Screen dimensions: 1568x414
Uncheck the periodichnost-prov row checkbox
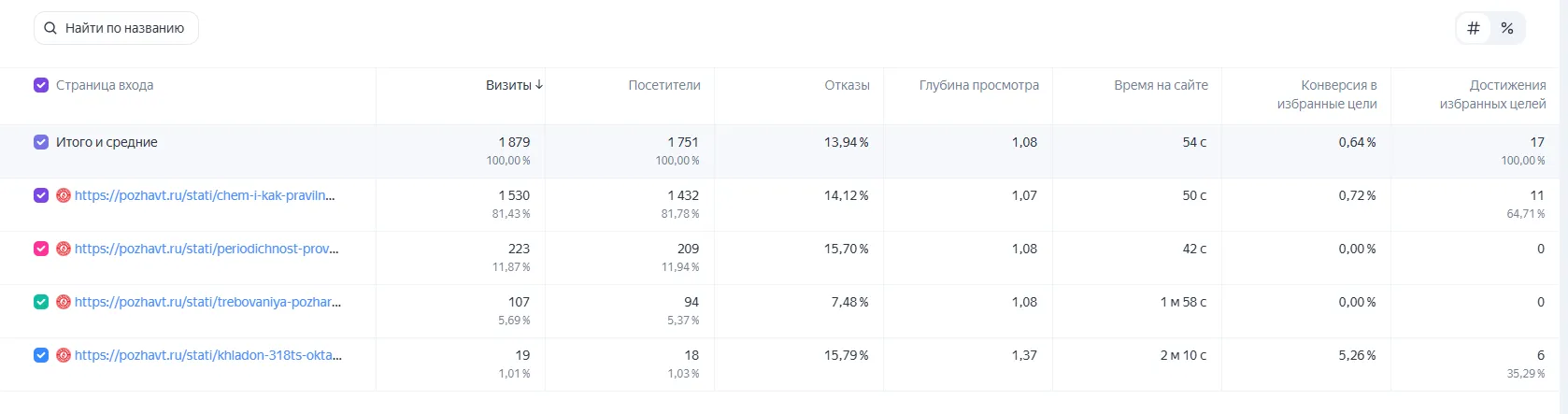[41, 249]
